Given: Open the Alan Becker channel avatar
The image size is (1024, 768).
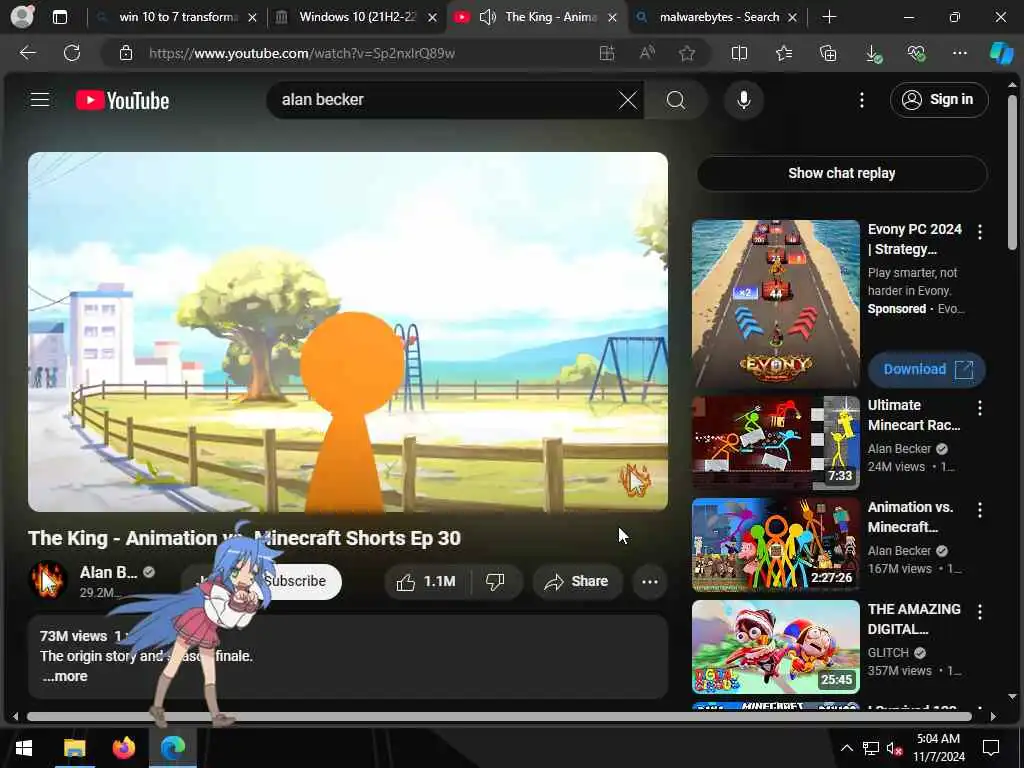Looking at the screenshot, I should (x=48, y=580).
